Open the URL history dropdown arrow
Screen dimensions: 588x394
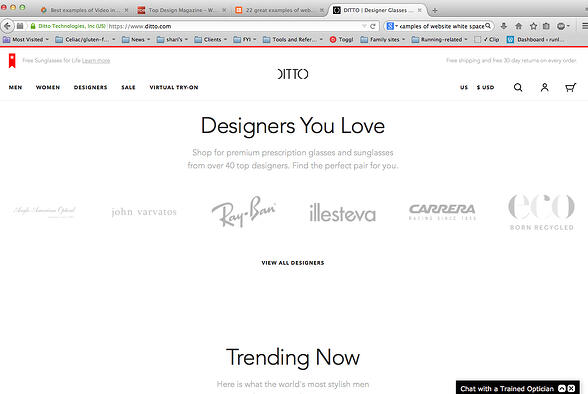(364, 26)
